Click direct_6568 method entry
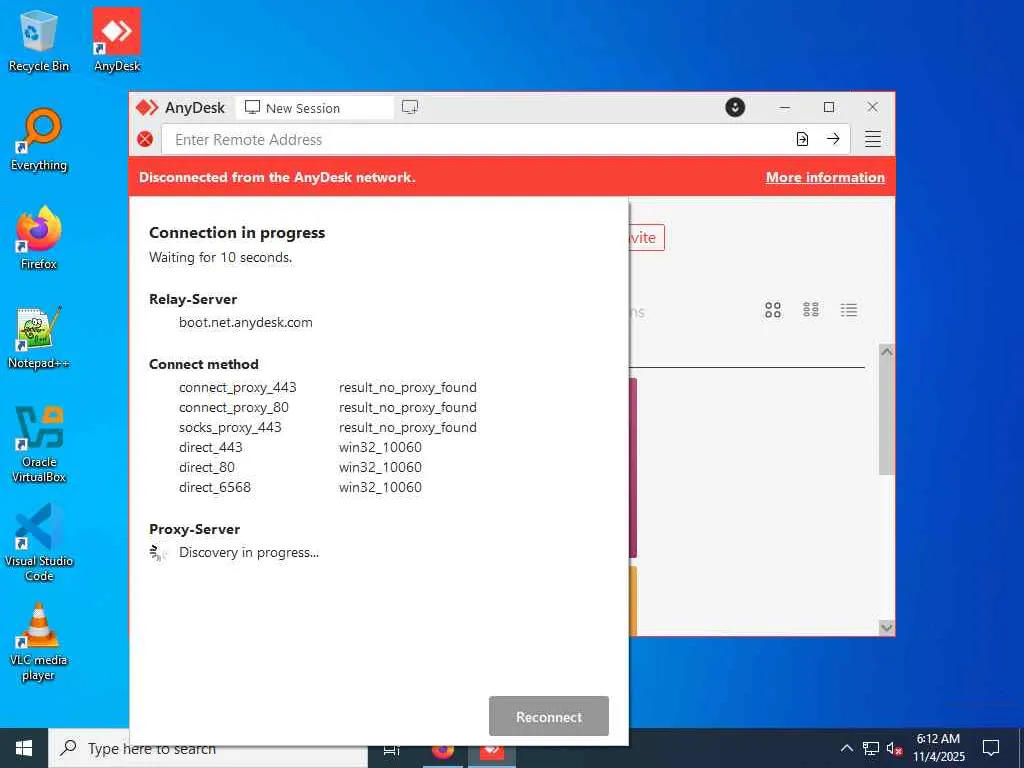 coord(215,487)
